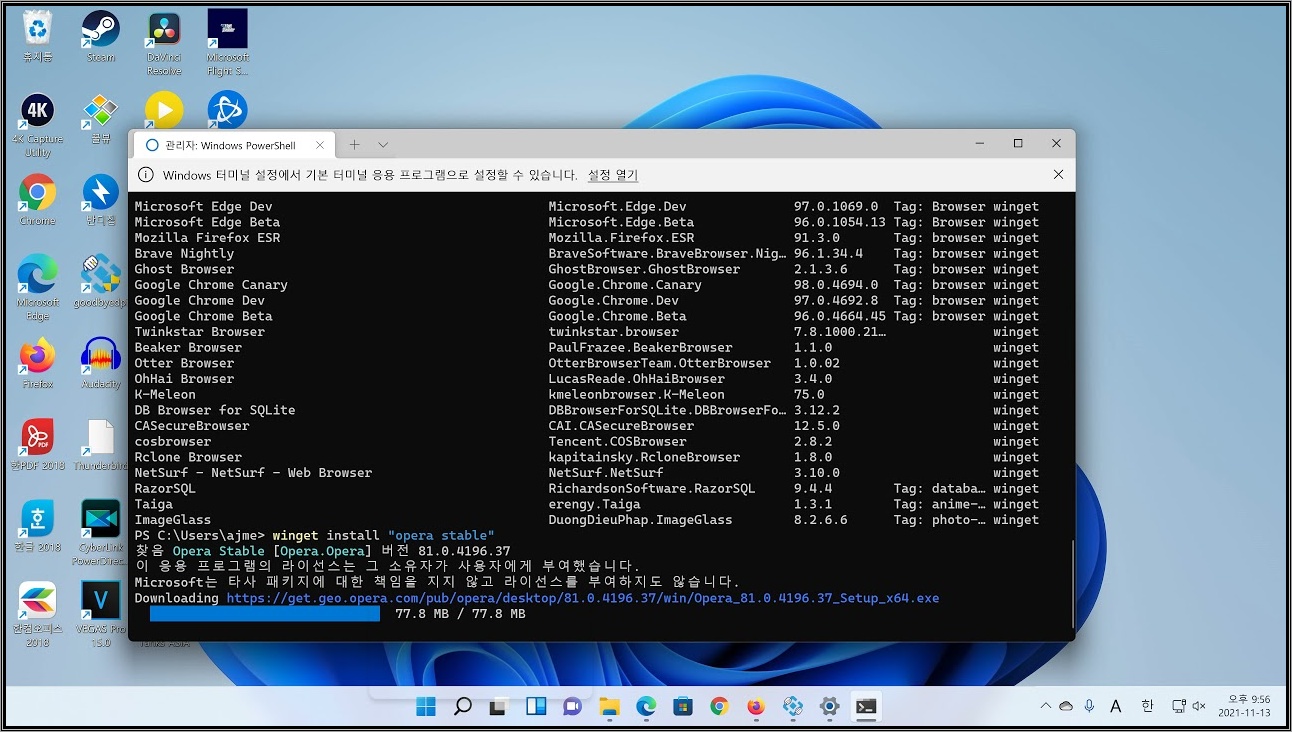Expand the terminal profile dropdown chevron

tap(382, 145)
